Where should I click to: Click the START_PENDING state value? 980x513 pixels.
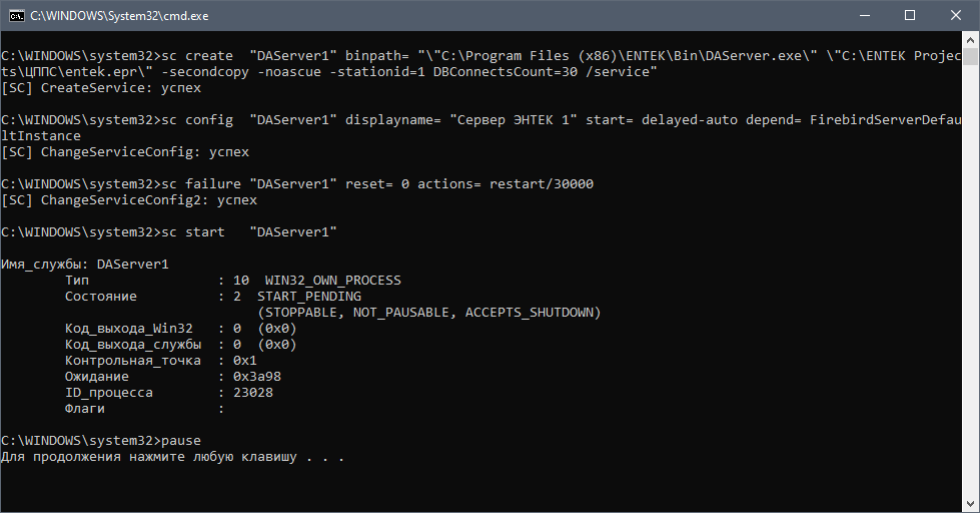[x=309, y=297]
